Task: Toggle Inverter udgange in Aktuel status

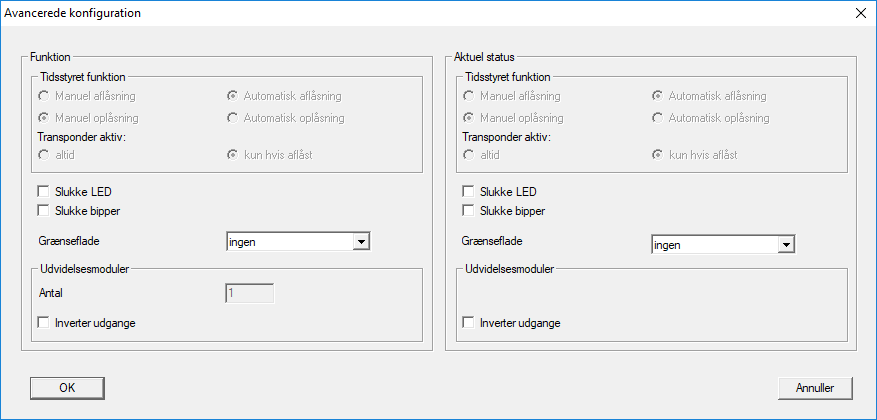Action: (x=468, y=322)
